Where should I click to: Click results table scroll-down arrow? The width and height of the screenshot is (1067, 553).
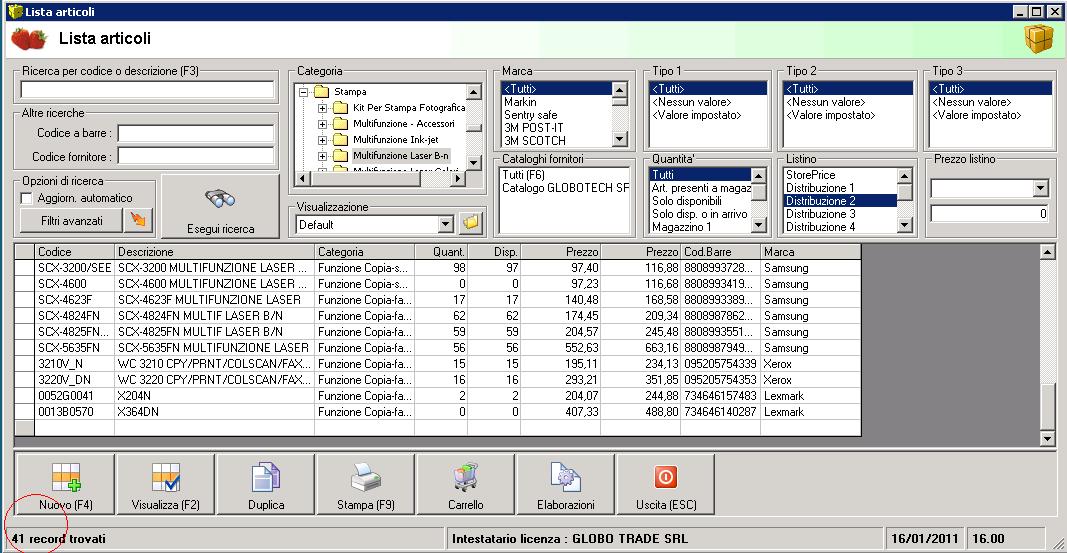1048,439
